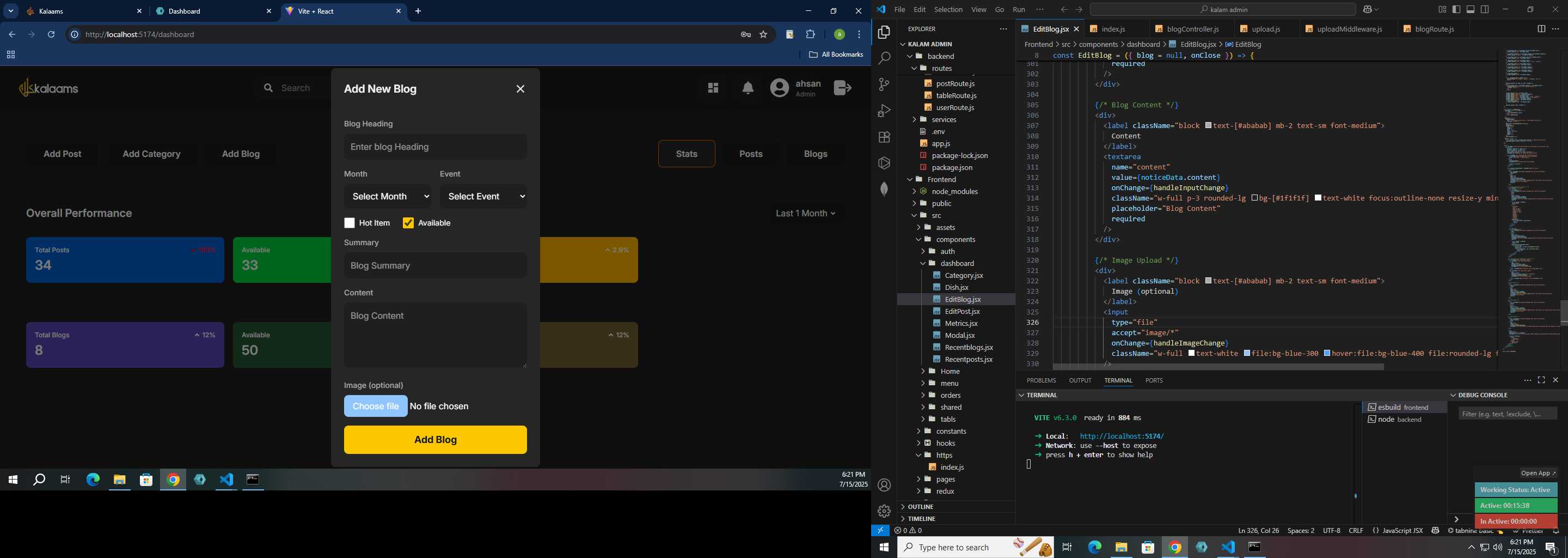The width and height of the screenshot is (1568, 558).
Task: Open Visual Studio Code from left taskbar
Action: point(226,480)
